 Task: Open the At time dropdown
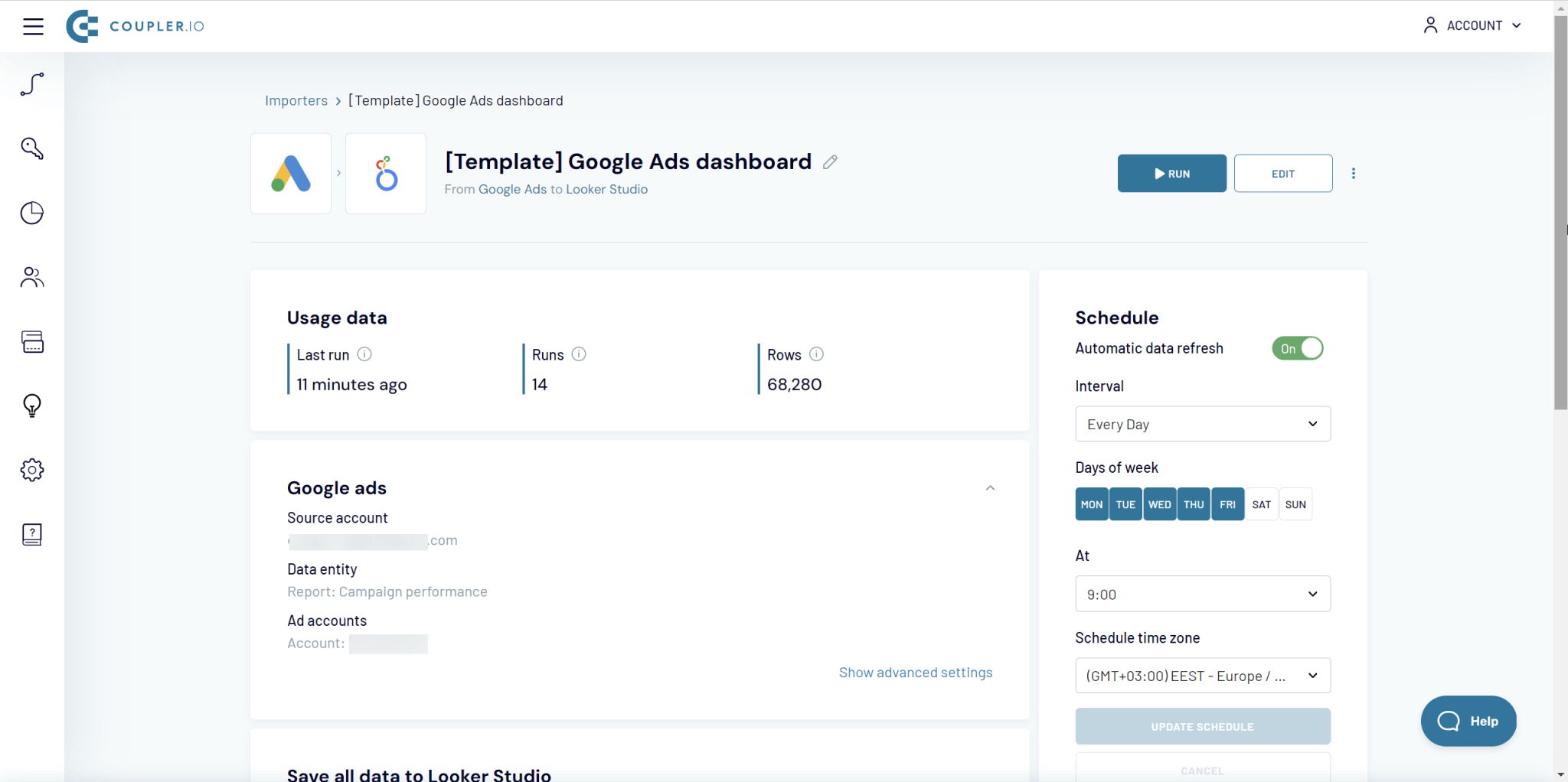(1202, 594)
